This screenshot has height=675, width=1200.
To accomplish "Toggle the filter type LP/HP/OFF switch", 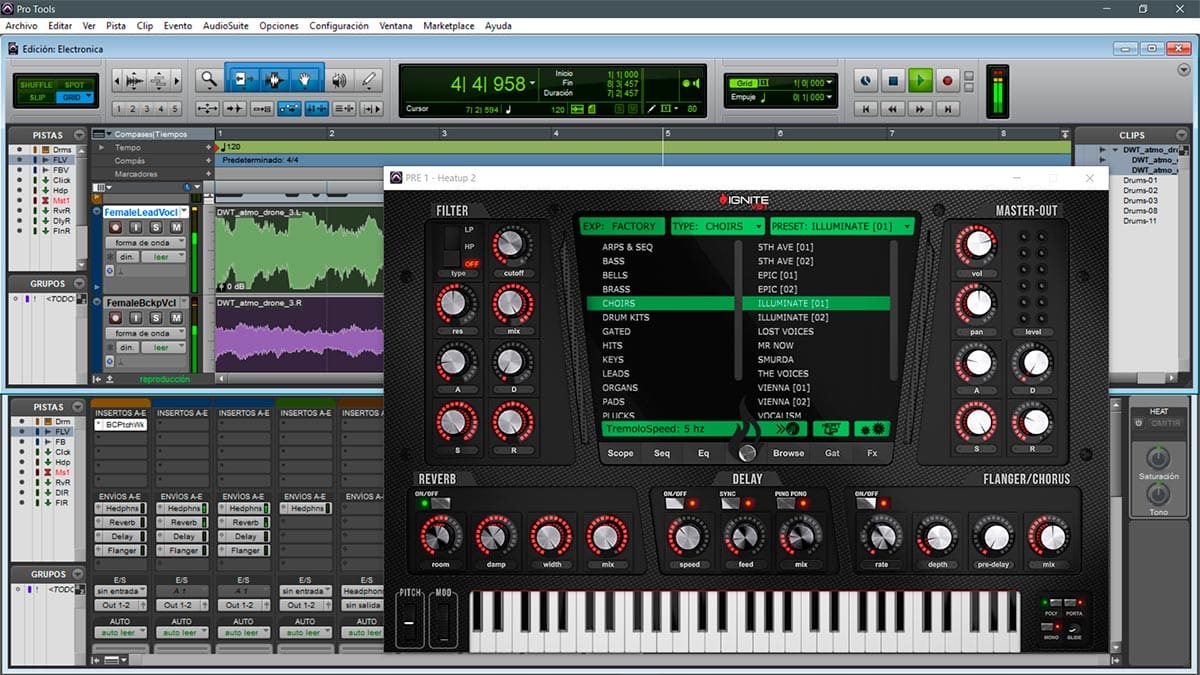I will pyautogui.click(x=452, y=247).
